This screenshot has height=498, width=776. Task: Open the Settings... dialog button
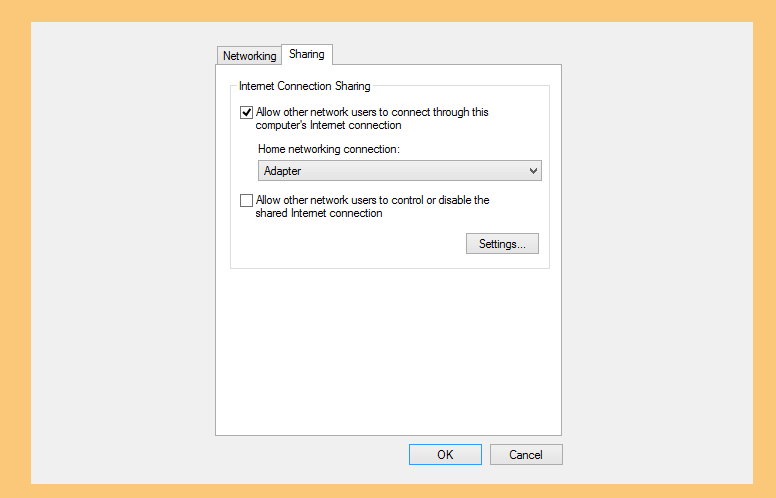point(502,244)
